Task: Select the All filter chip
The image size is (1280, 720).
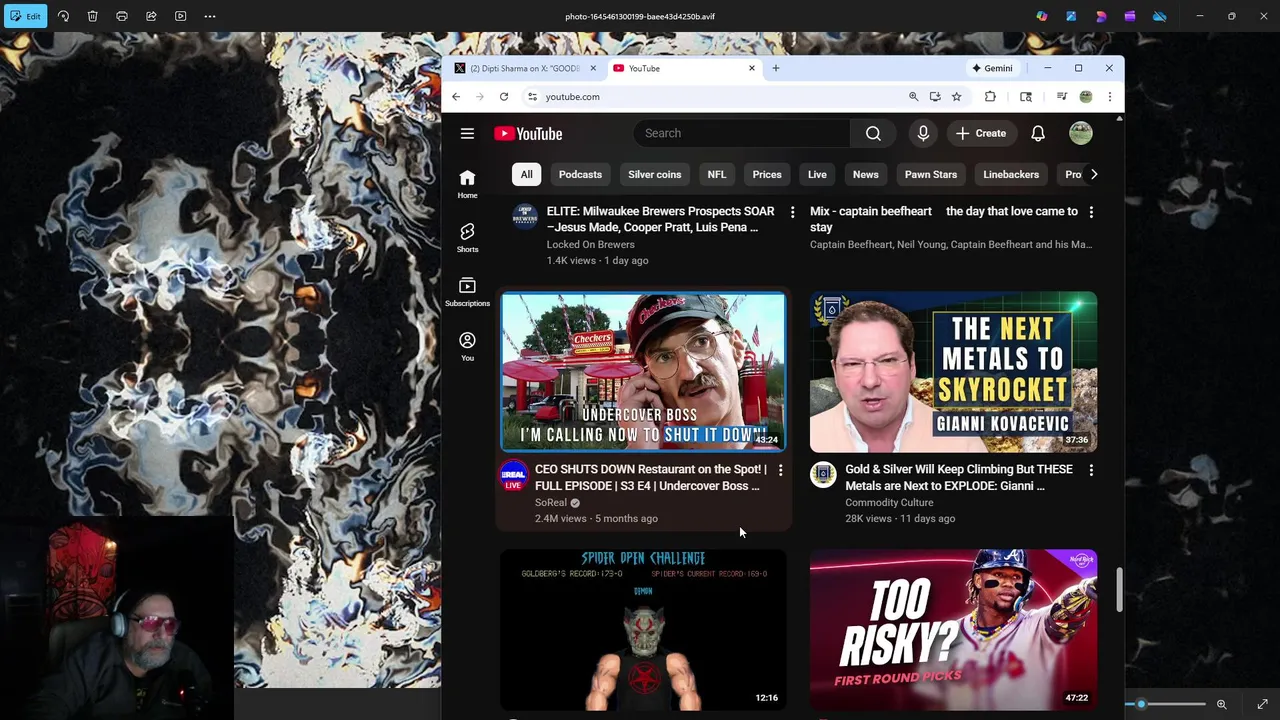Action: pos(526,174)
